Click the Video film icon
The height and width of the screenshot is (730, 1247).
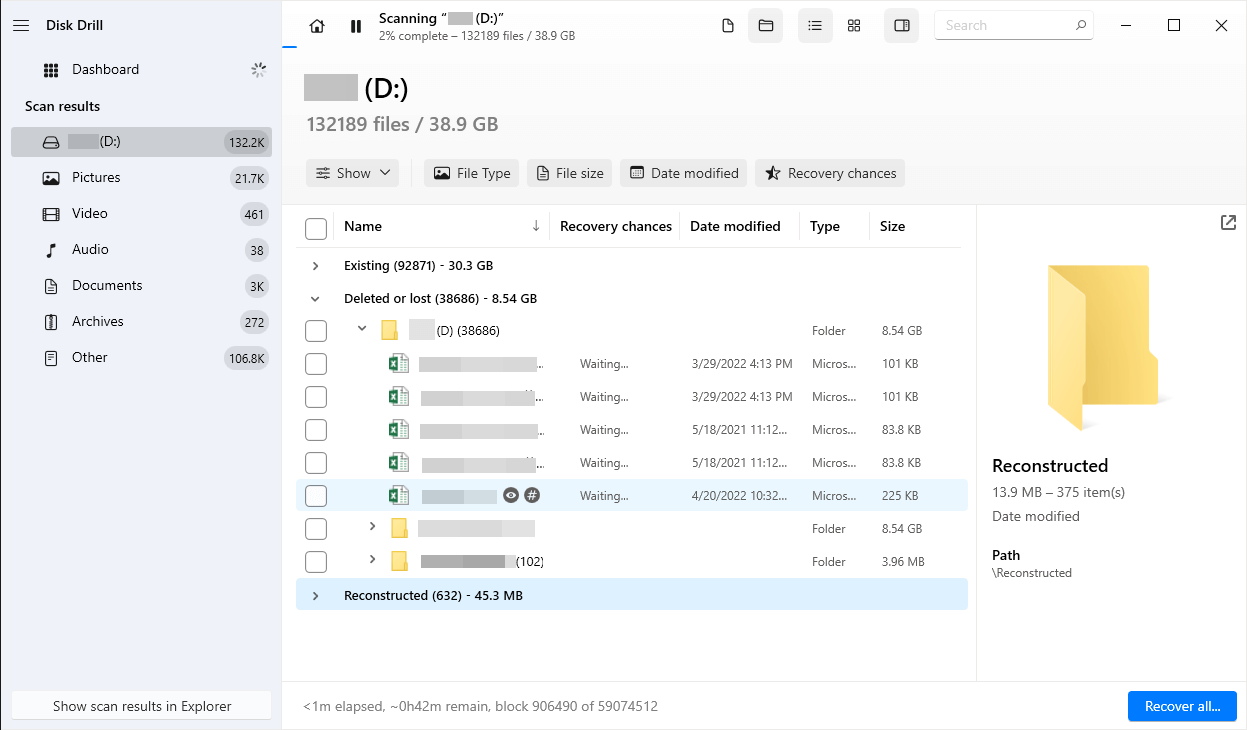[51, 214]
